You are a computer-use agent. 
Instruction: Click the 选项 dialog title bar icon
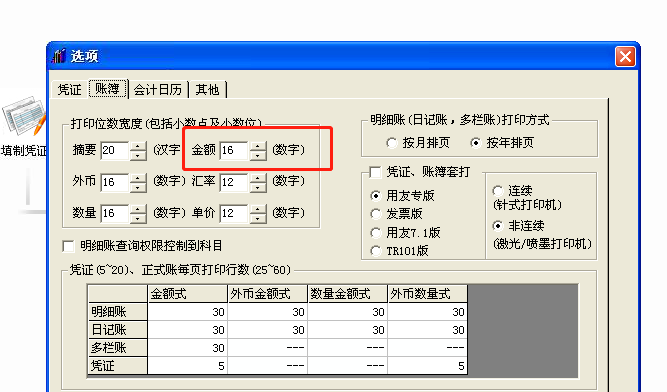click(59, 56)
